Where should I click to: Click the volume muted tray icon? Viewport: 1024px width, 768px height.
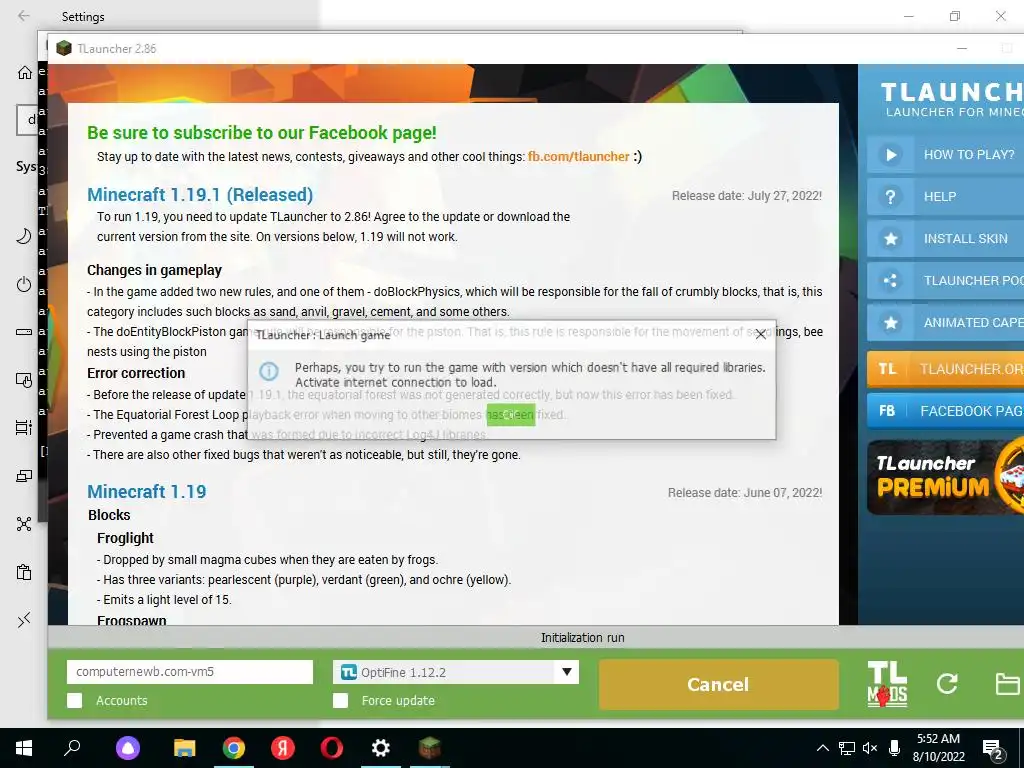(x=869, y=748)
